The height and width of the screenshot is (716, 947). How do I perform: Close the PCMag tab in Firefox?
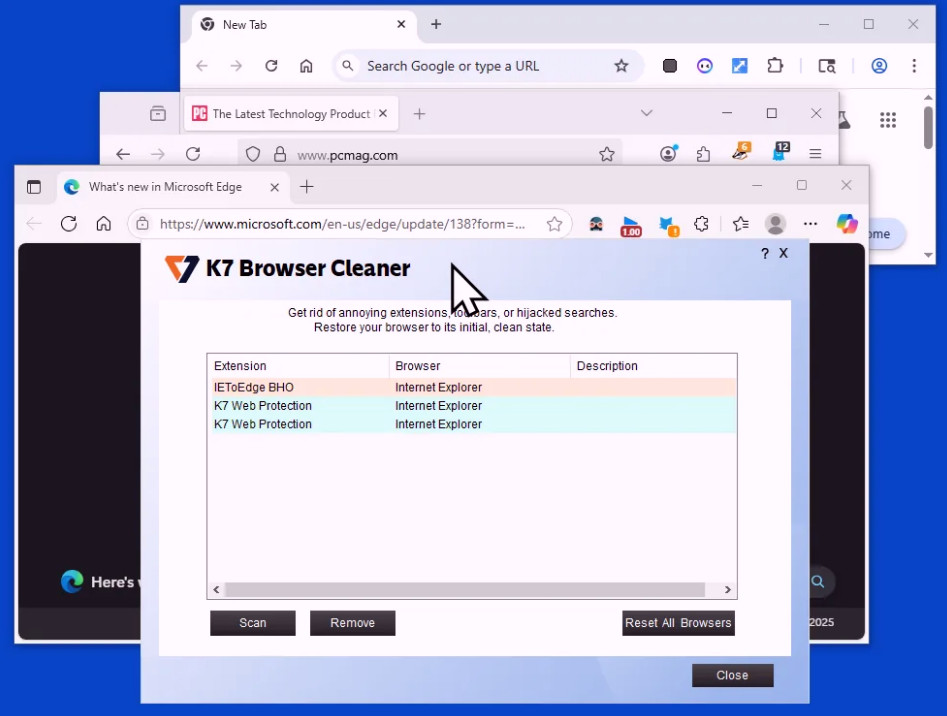(x=383, y=113)
